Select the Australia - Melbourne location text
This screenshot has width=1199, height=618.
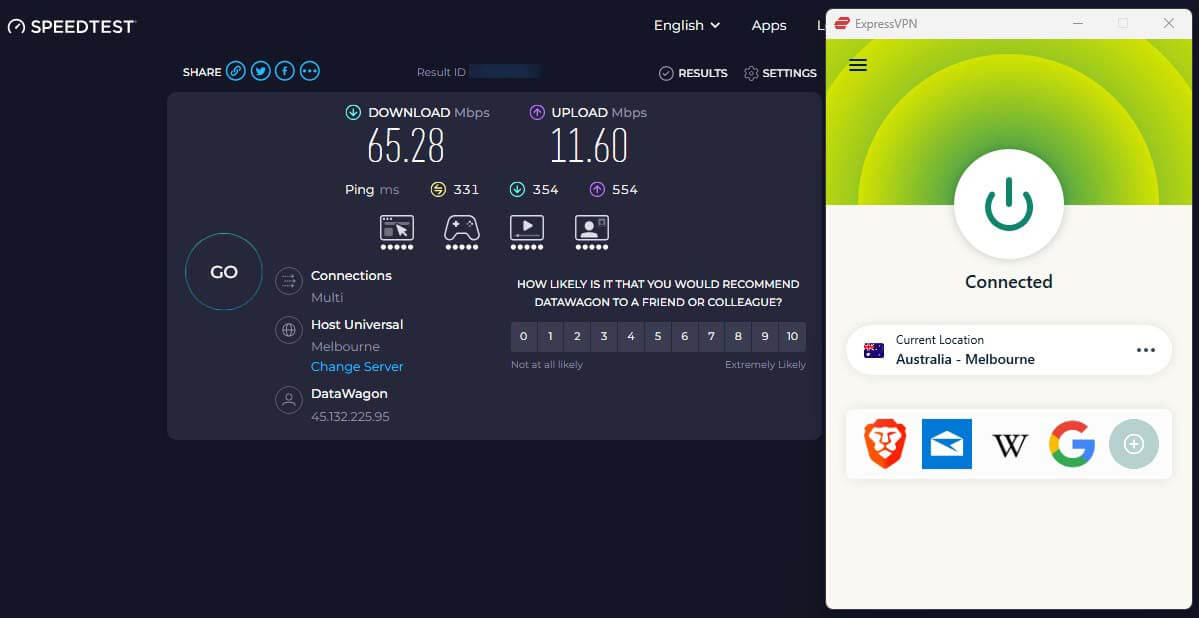click(965, 359)
